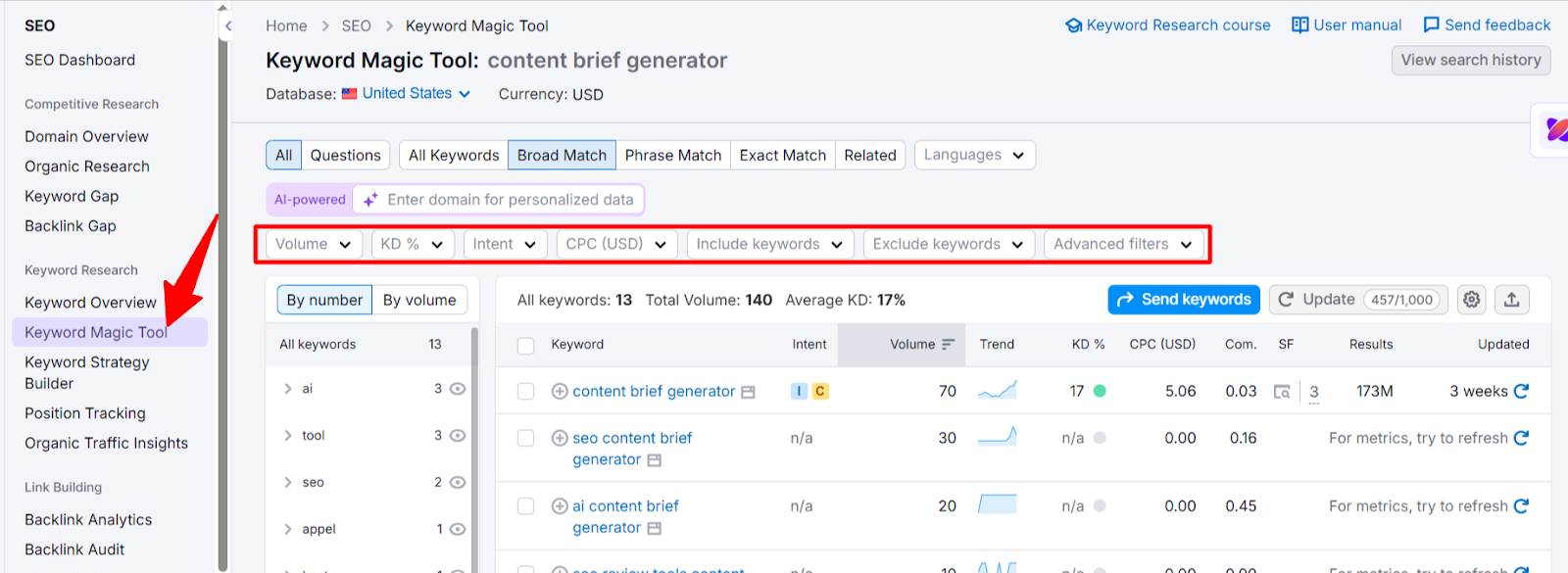
Task: Click the Update button
Action: [1359, 300]
